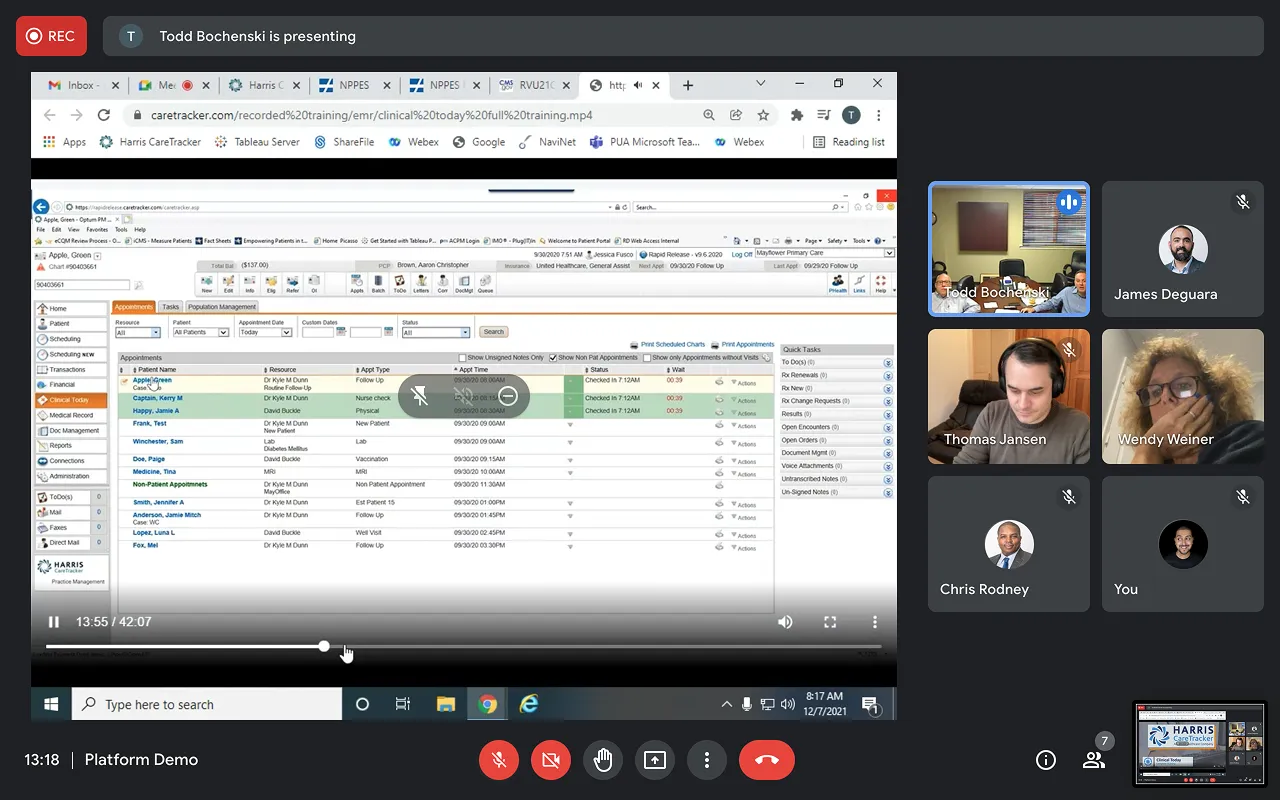Enter fullscreen on the shared video
Viewport: 1280px width, 800px height.
830,622
